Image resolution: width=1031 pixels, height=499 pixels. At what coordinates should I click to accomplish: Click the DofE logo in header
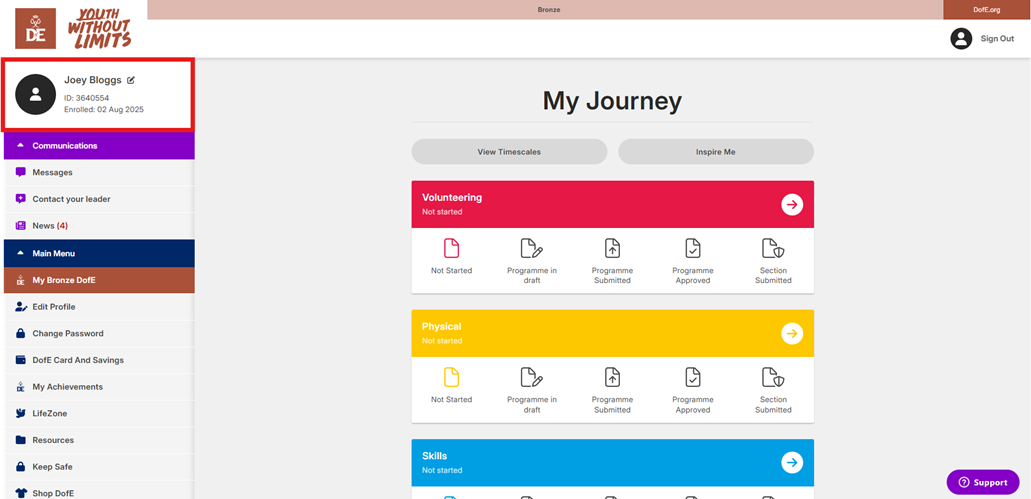pyautogui.click(x=35, y=28)
